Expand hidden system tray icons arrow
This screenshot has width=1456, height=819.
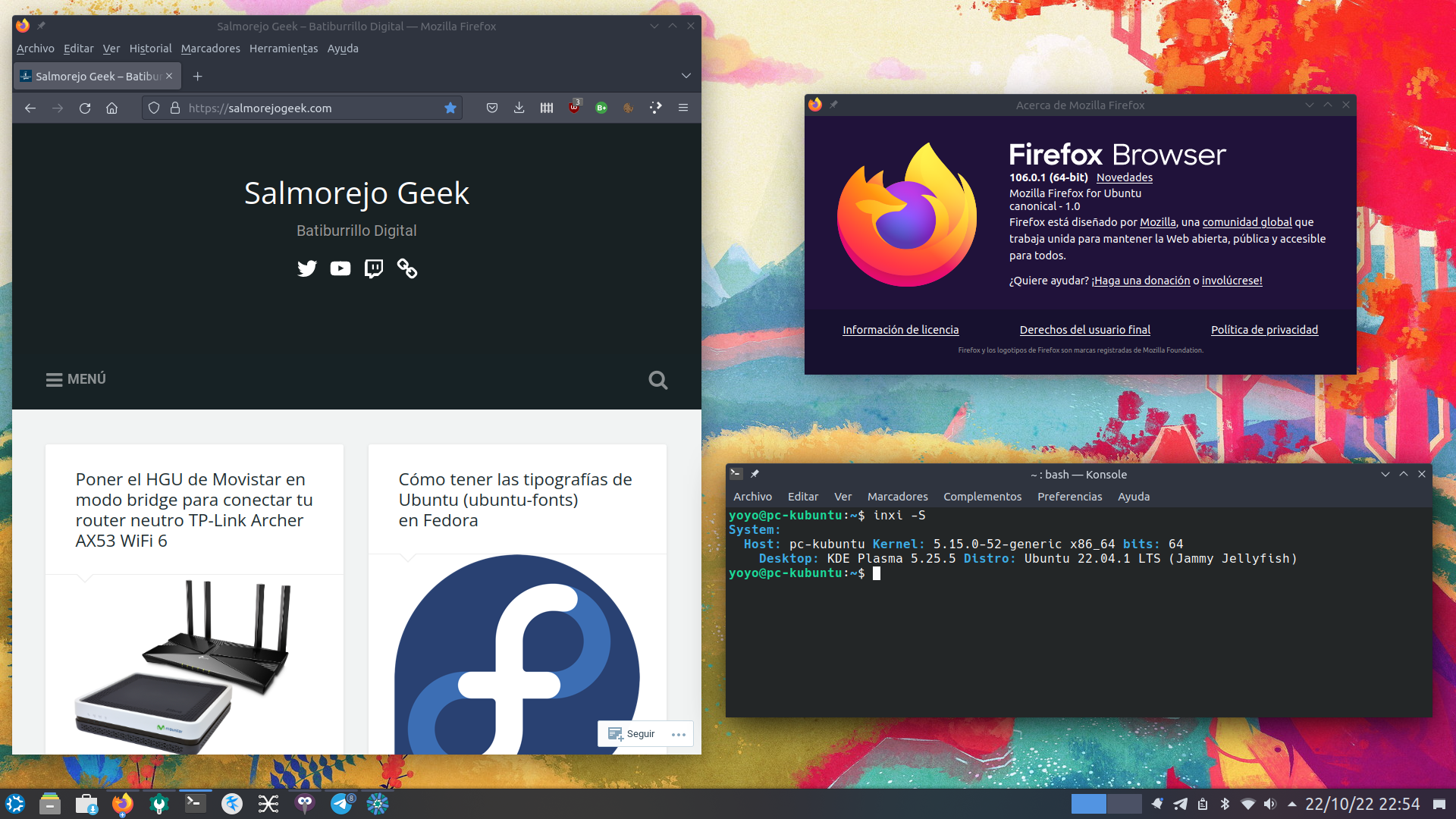[1292, 804]
